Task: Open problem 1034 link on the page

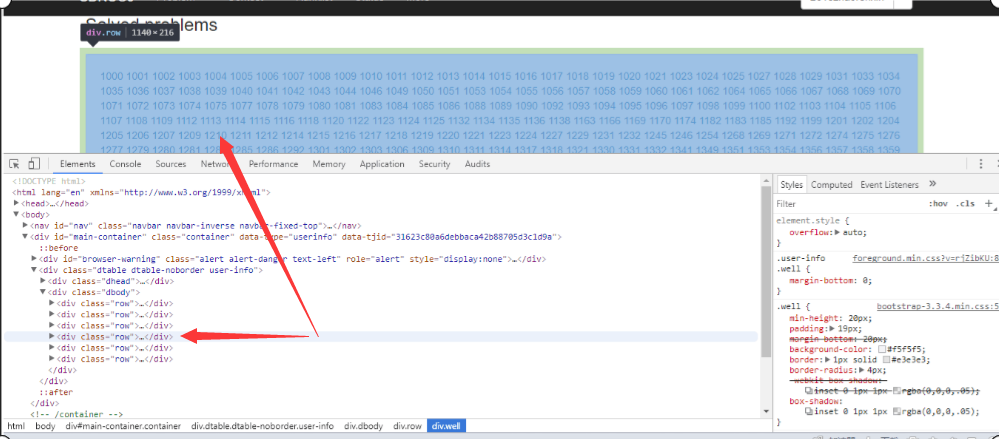Action: tap(889, 76)
